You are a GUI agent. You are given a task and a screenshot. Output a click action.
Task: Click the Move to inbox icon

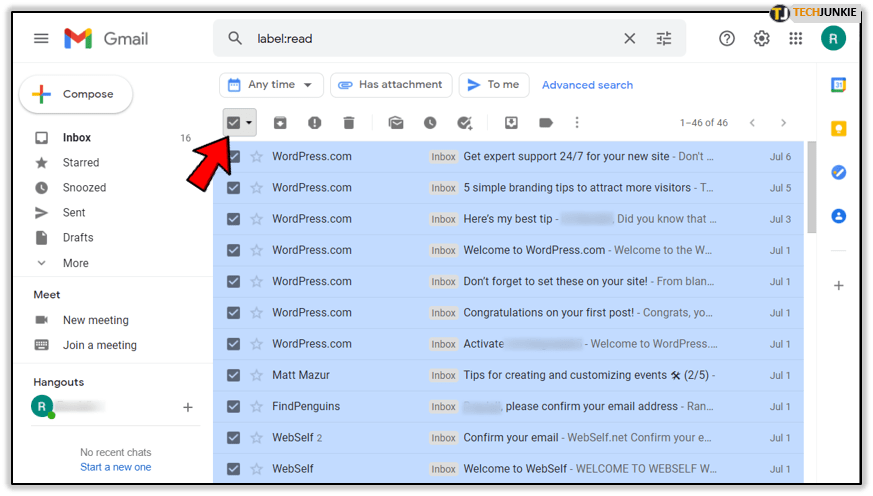coord(511,123)
